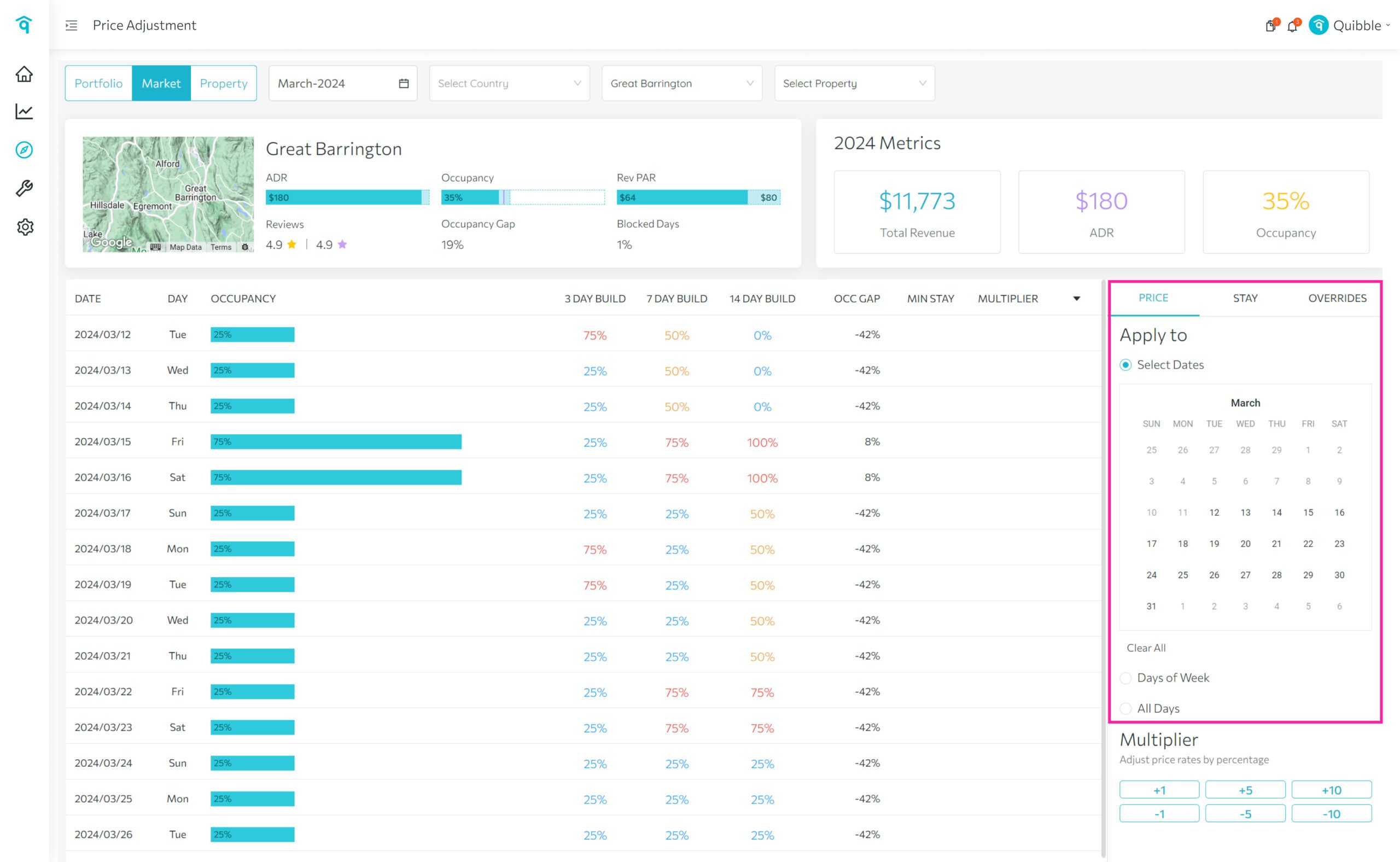1400x862 pixels.
Task: Click the -10 multiplier button
Action: [1331, 814]
